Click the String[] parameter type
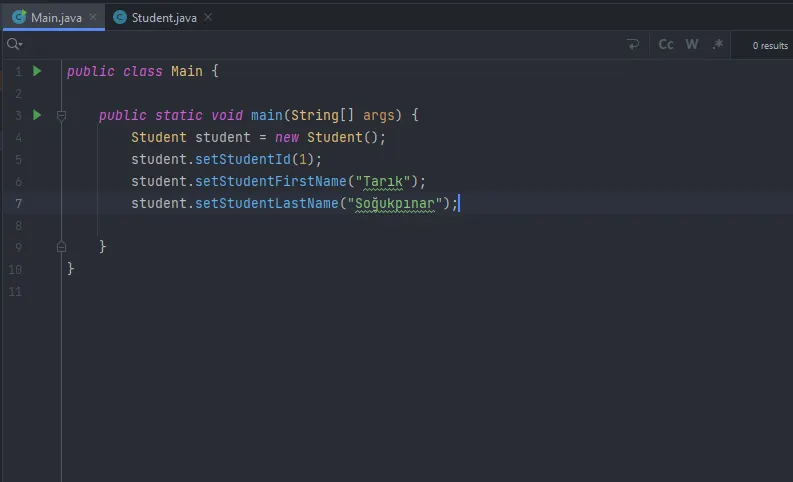The image size is (793, 482). click(322, 115)
